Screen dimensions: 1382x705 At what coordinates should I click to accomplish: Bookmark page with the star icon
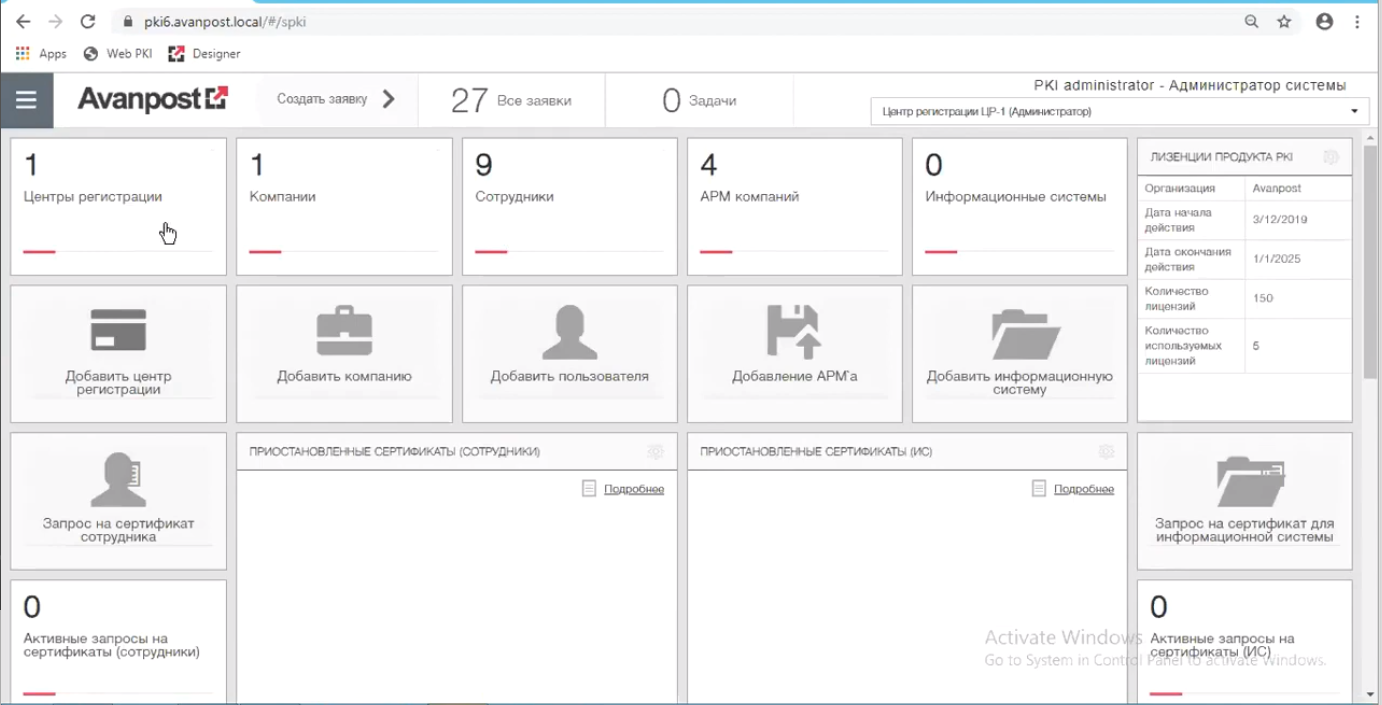[1284, 21]
